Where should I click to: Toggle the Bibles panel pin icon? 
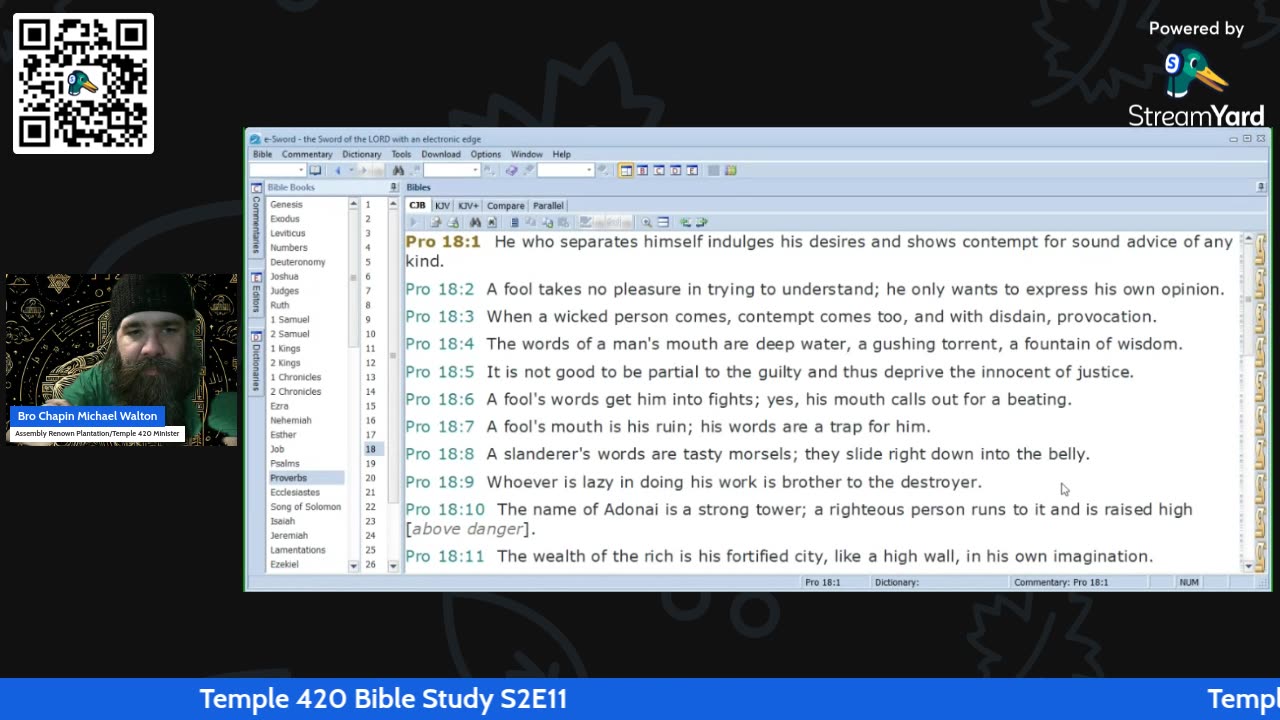(x=1260, y=187)
